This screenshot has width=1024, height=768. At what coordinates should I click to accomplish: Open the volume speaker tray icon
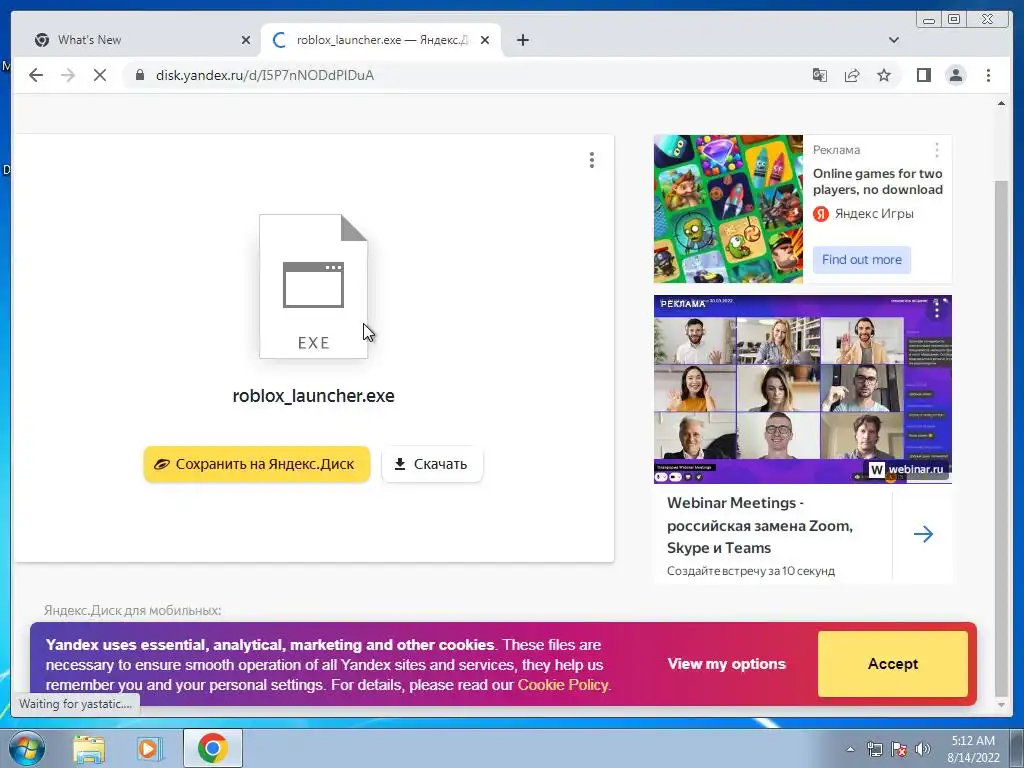coord(923,750)
